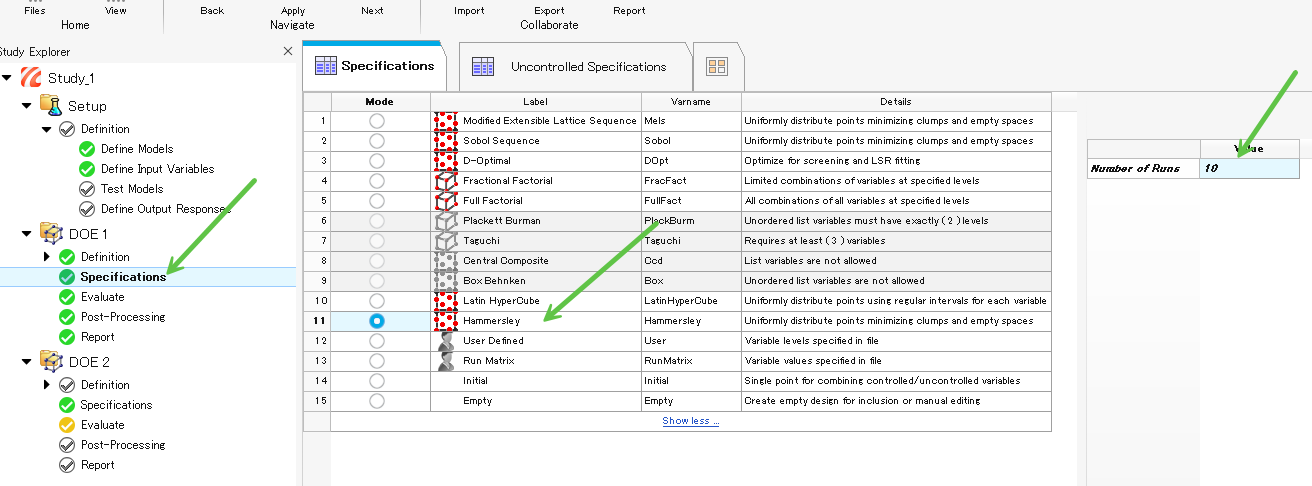Select the Run Matrix mode radio

pos(376,361)
